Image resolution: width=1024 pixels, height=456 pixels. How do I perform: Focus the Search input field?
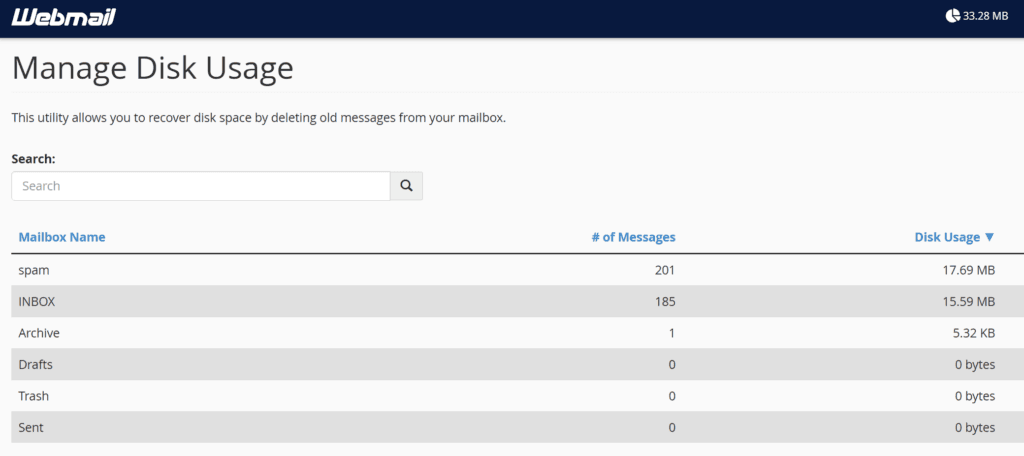pyautogui.click(x=201, y=186)
